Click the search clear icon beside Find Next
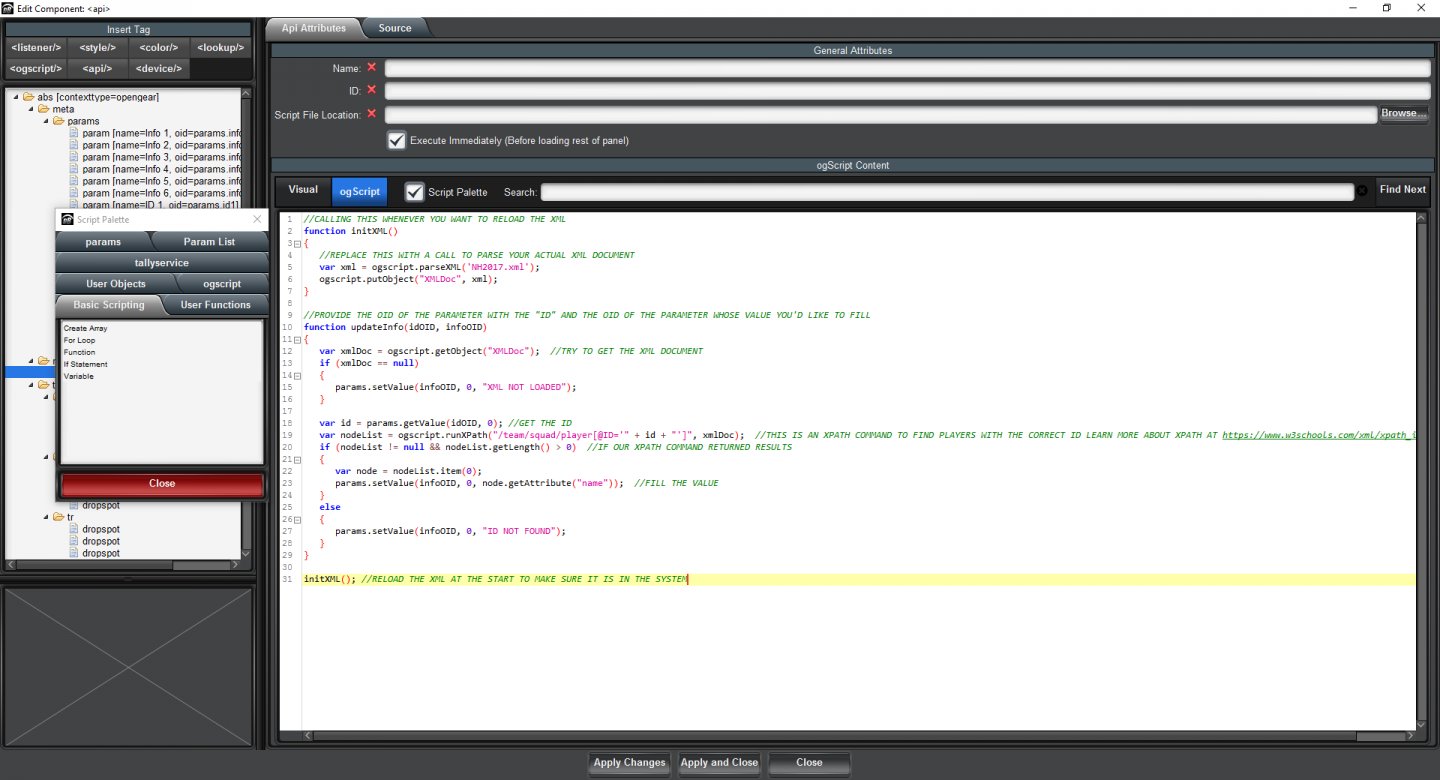This screenshot has width=1440, height=780. [x=1361, y=191]
